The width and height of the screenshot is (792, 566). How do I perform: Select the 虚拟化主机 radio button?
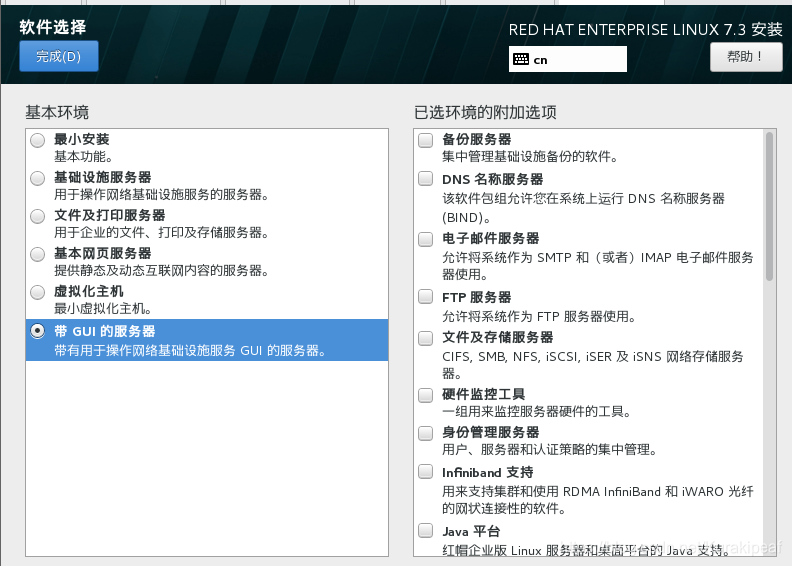point(37,292)
